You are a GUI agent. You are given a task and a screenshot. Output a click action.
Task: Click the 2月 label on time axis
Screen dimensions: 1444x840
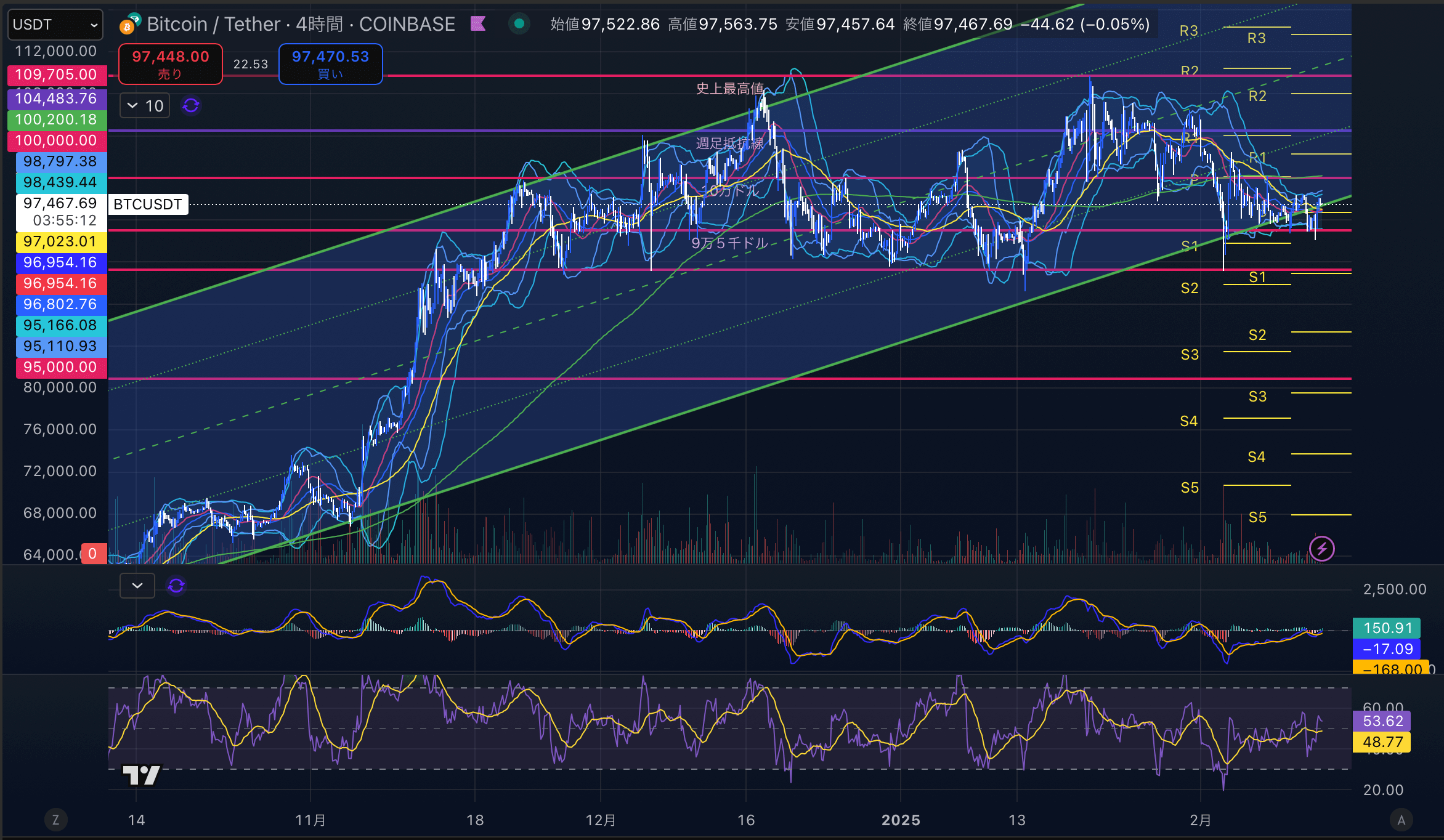click(x=1201, y=820)
